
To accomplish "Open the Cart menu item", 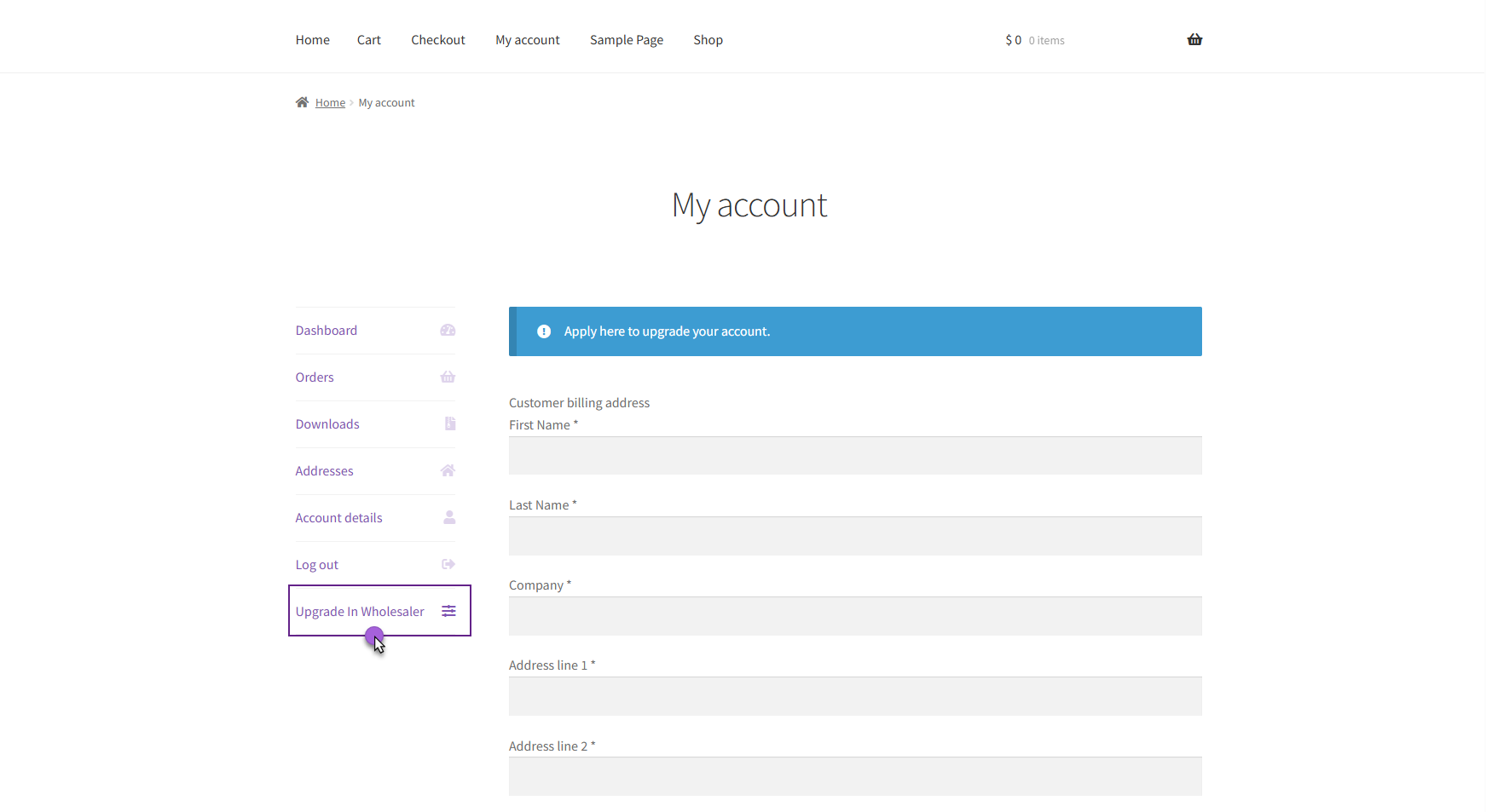I will (x=369, y=40).
